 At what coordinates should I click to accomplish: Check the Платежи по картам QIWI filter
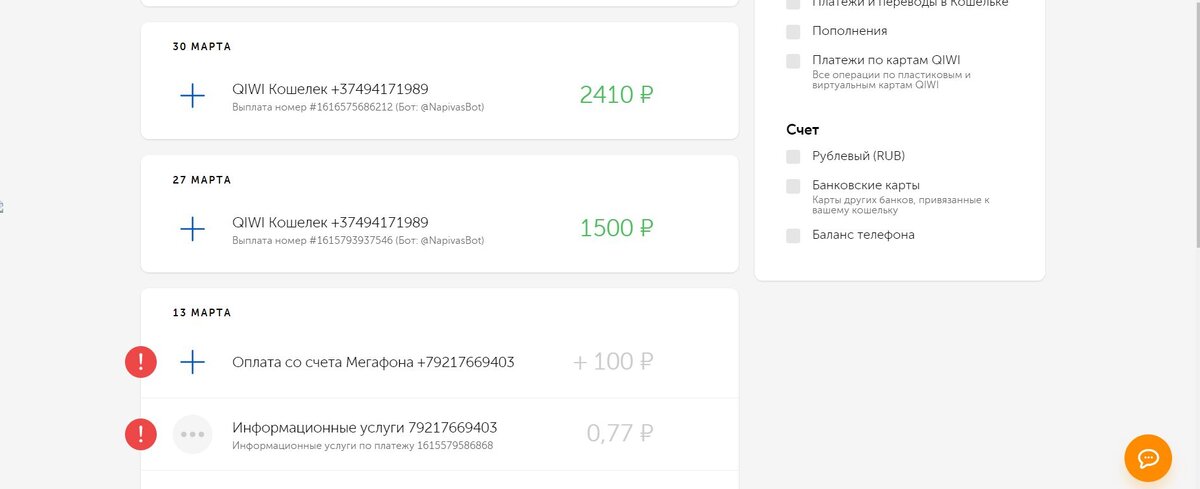793,61
